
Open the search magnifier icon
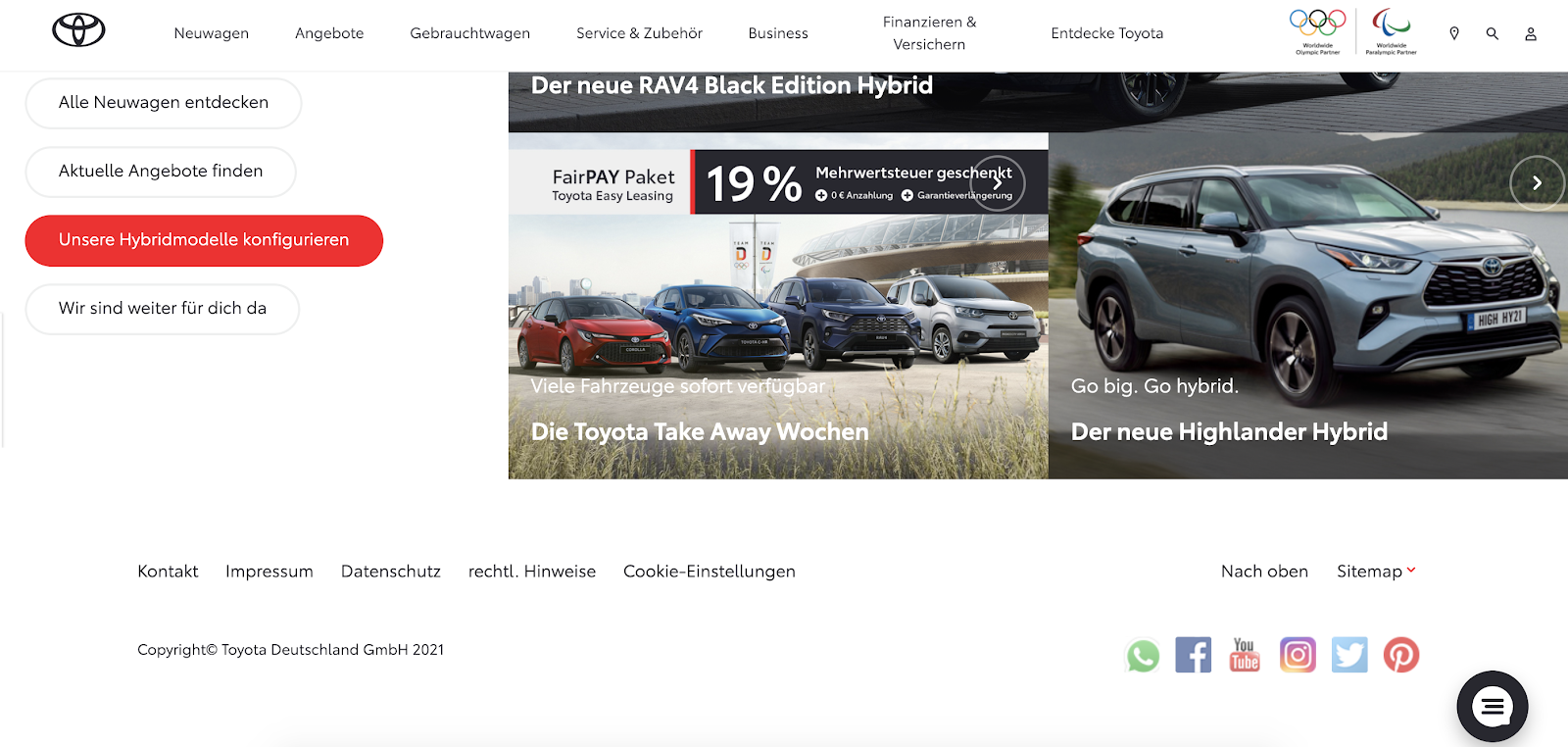point(1493,33)
